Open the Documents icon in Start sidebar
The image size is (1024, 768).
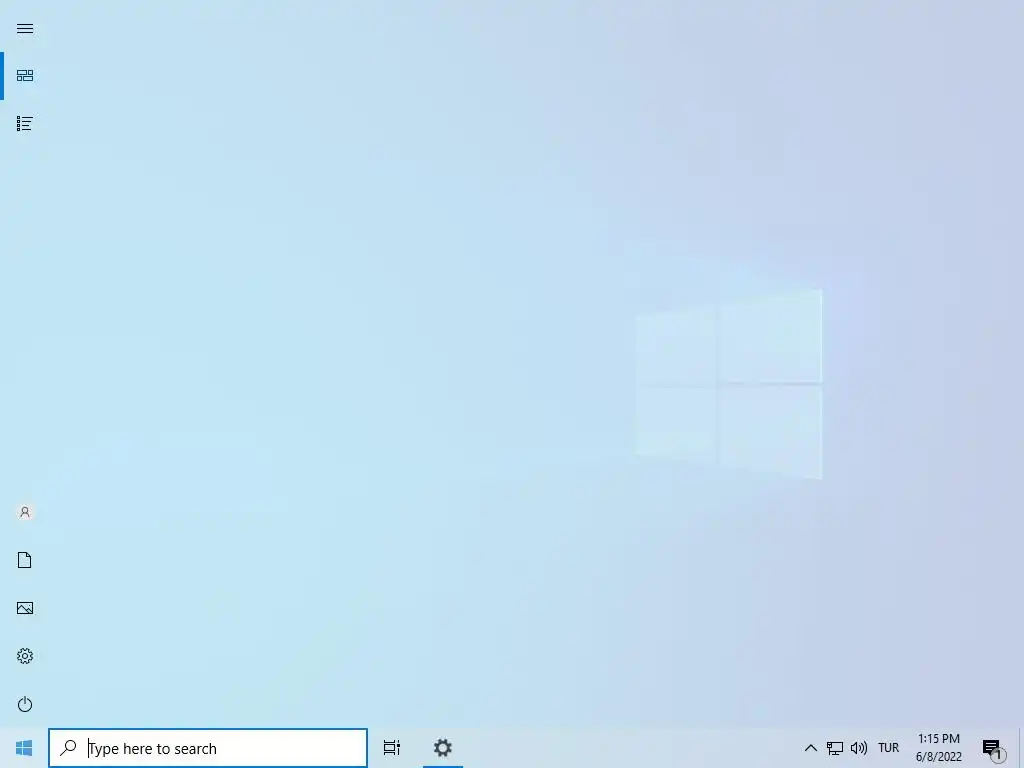pyautogui.click(x=25, y=560)
